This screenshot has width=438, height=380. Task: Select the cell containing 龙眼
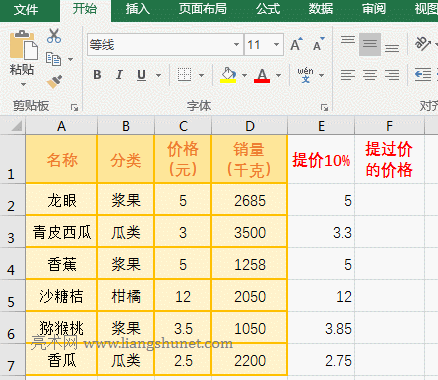[62, 200]
